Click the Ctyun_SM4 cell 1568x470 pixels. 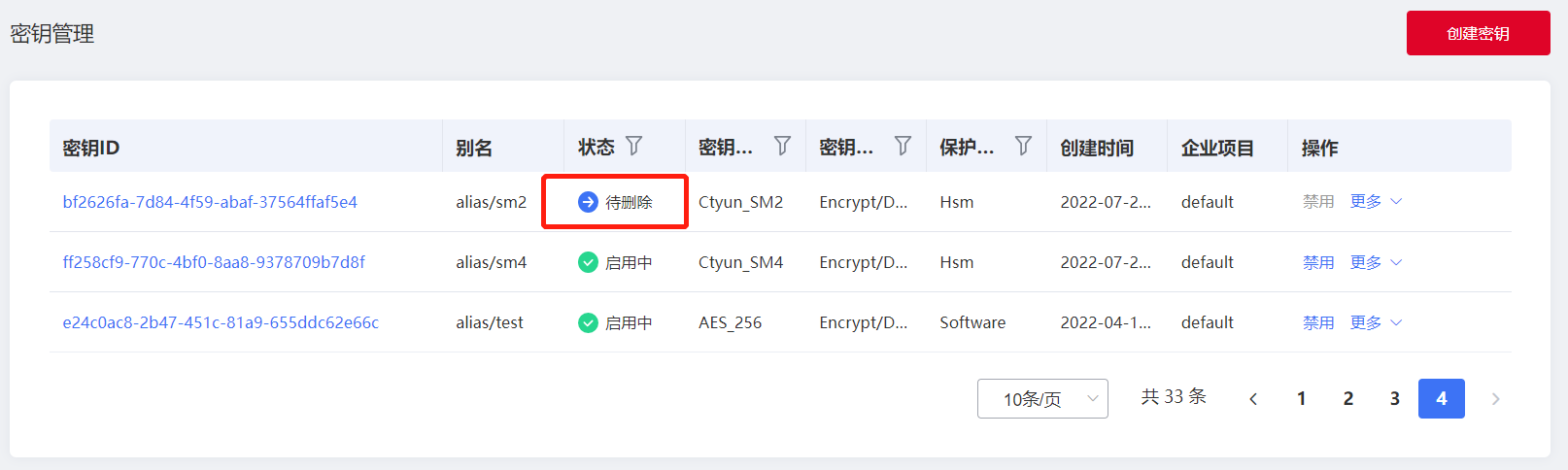740,262
